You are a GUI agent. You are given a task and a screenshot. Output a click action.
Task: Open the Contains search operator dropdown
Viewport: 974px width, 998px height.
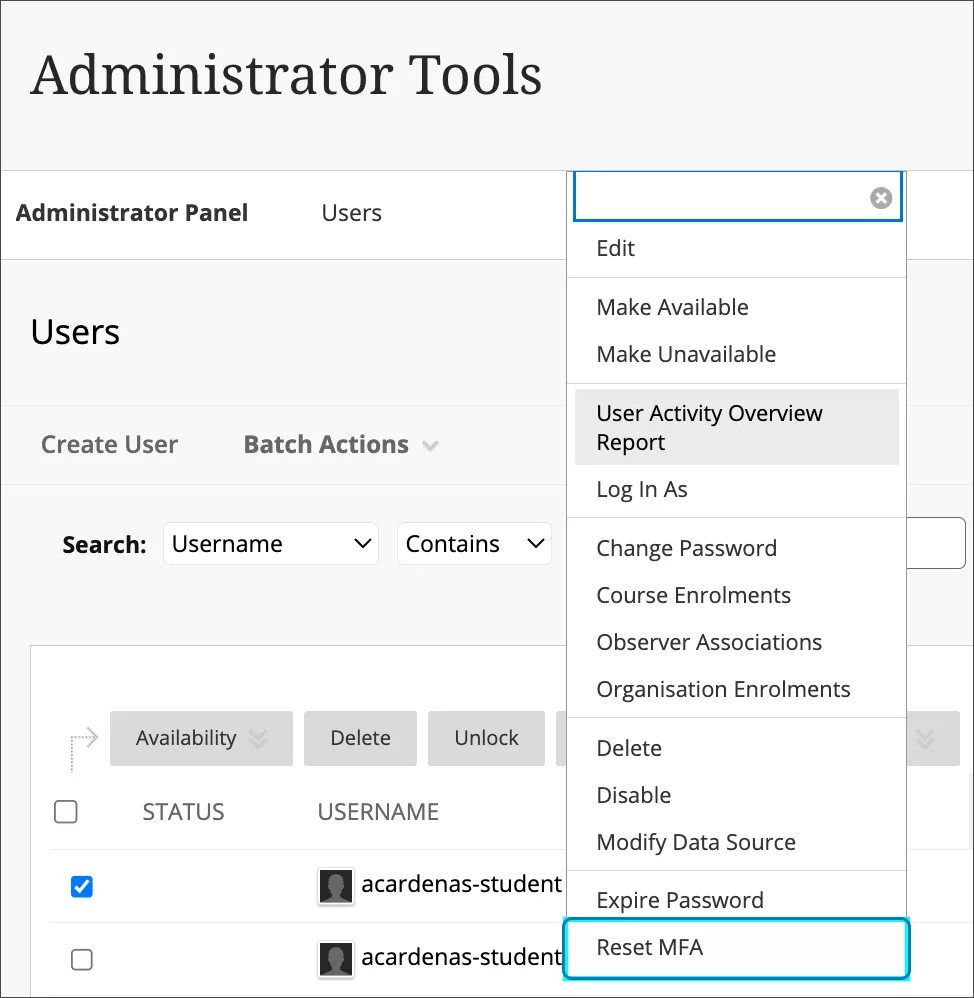pyautogui.click(x=475, y=544)
